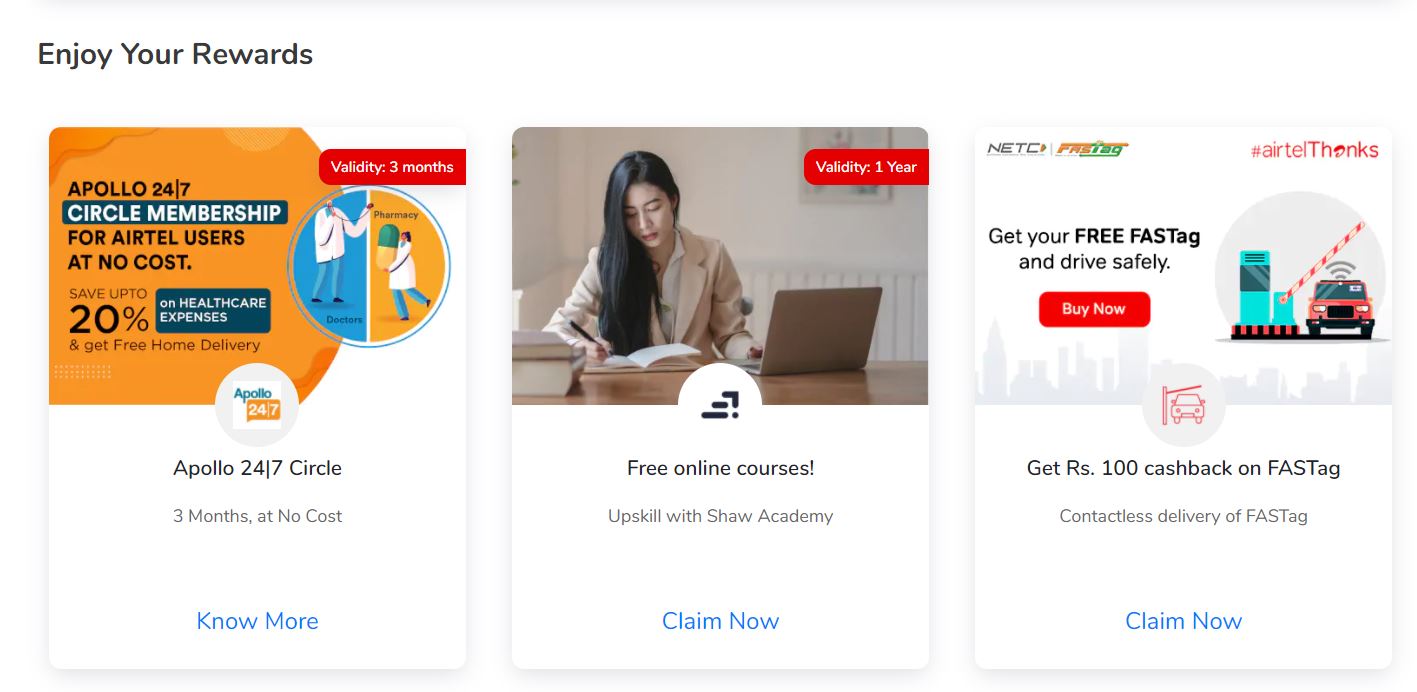The image size is (1417, 692).
Task: Open the Free FASTag banner image
Action: pos(1183,266)
